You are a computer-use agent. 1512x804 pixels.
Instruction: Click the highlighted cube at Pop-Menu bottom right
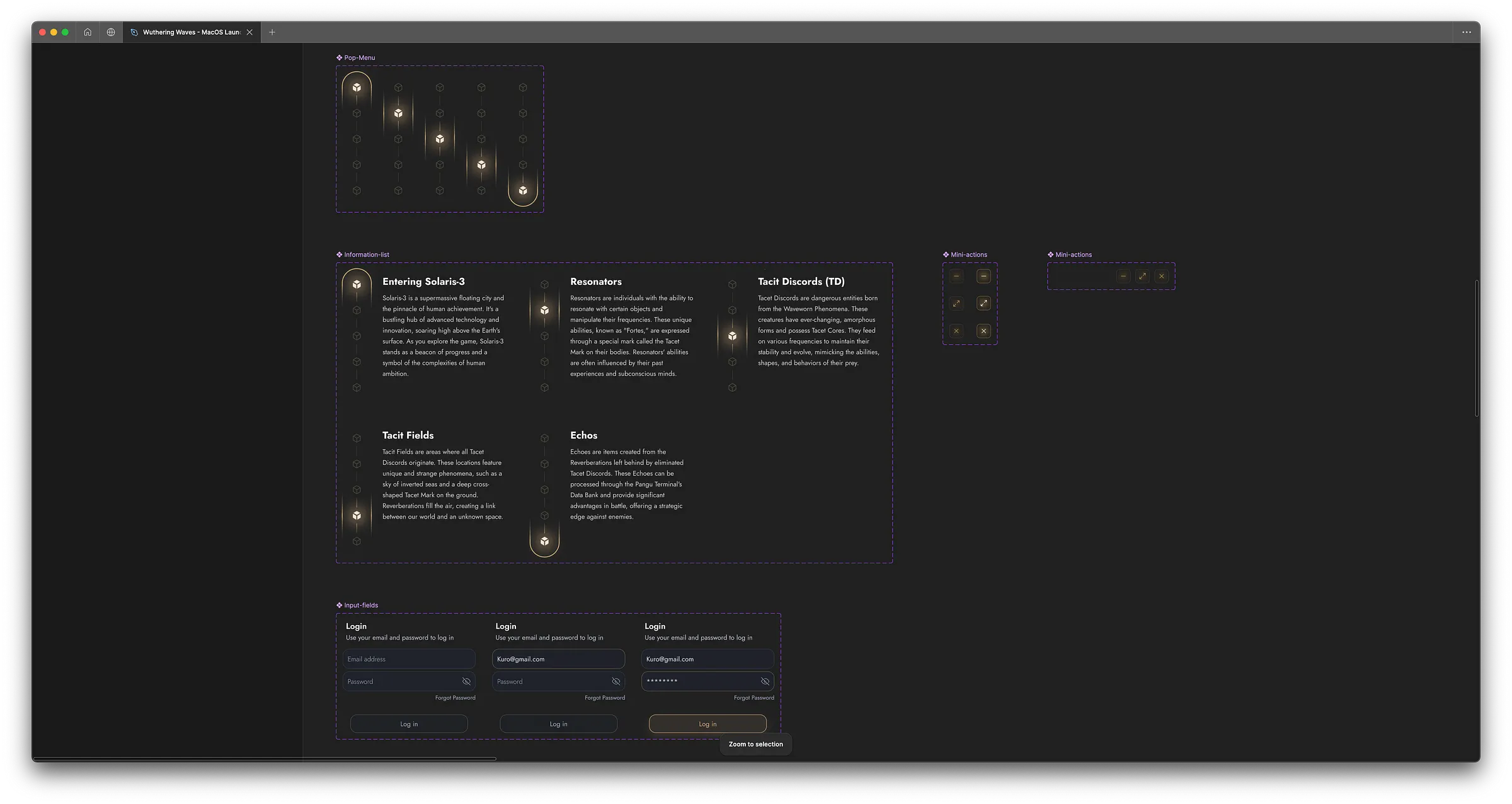[523, 190]
